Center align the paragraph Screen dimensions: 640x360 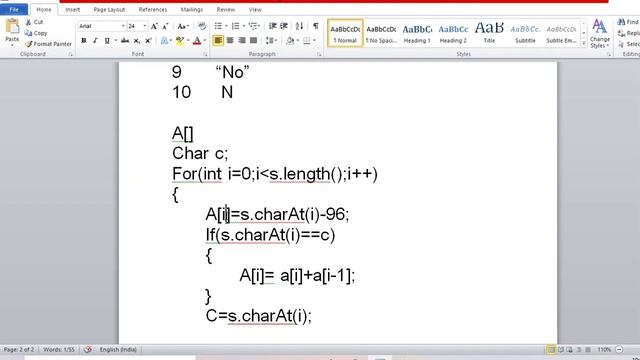(230, 40)
